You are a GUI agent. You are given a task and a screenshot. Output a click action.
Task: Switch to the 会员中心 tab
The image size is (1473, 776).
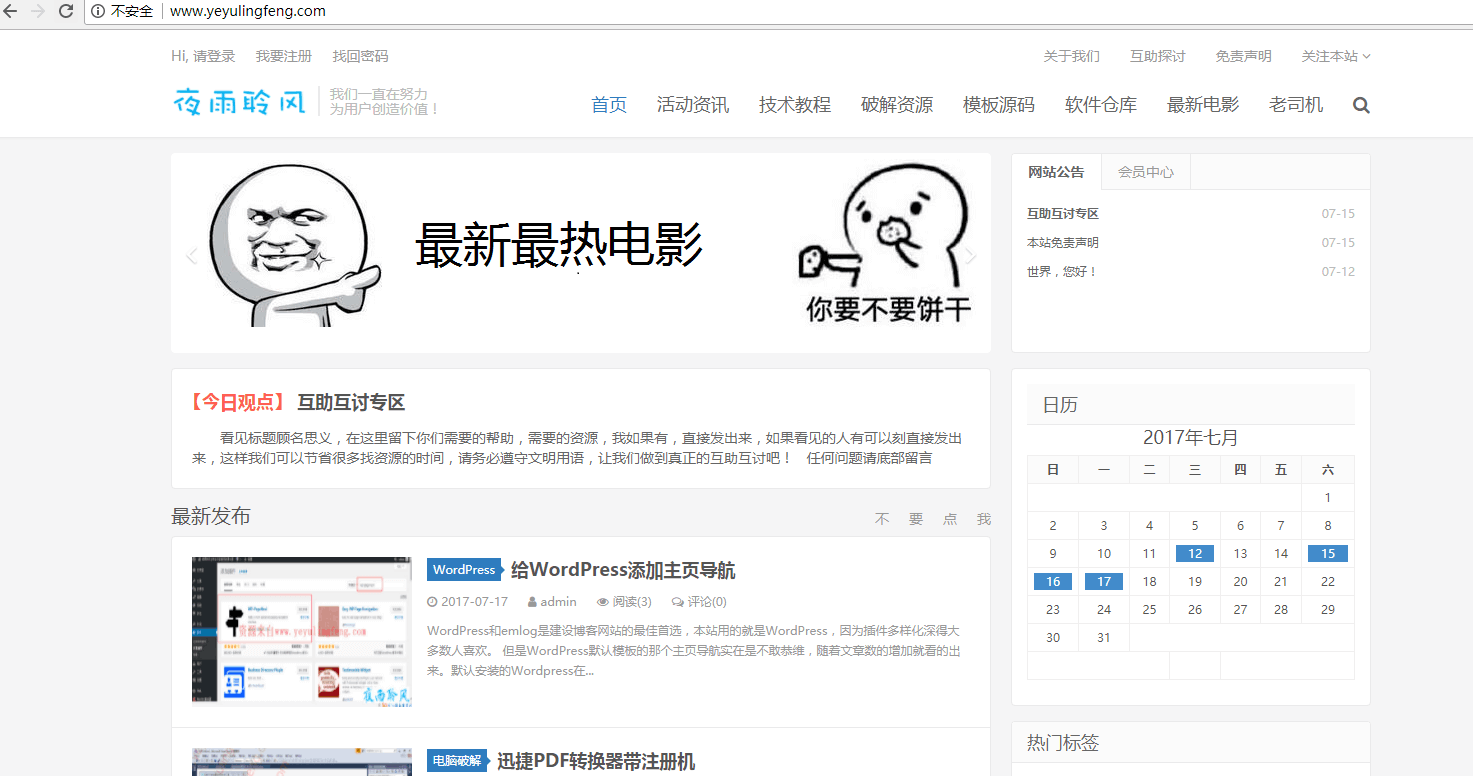coord(1146,172)
